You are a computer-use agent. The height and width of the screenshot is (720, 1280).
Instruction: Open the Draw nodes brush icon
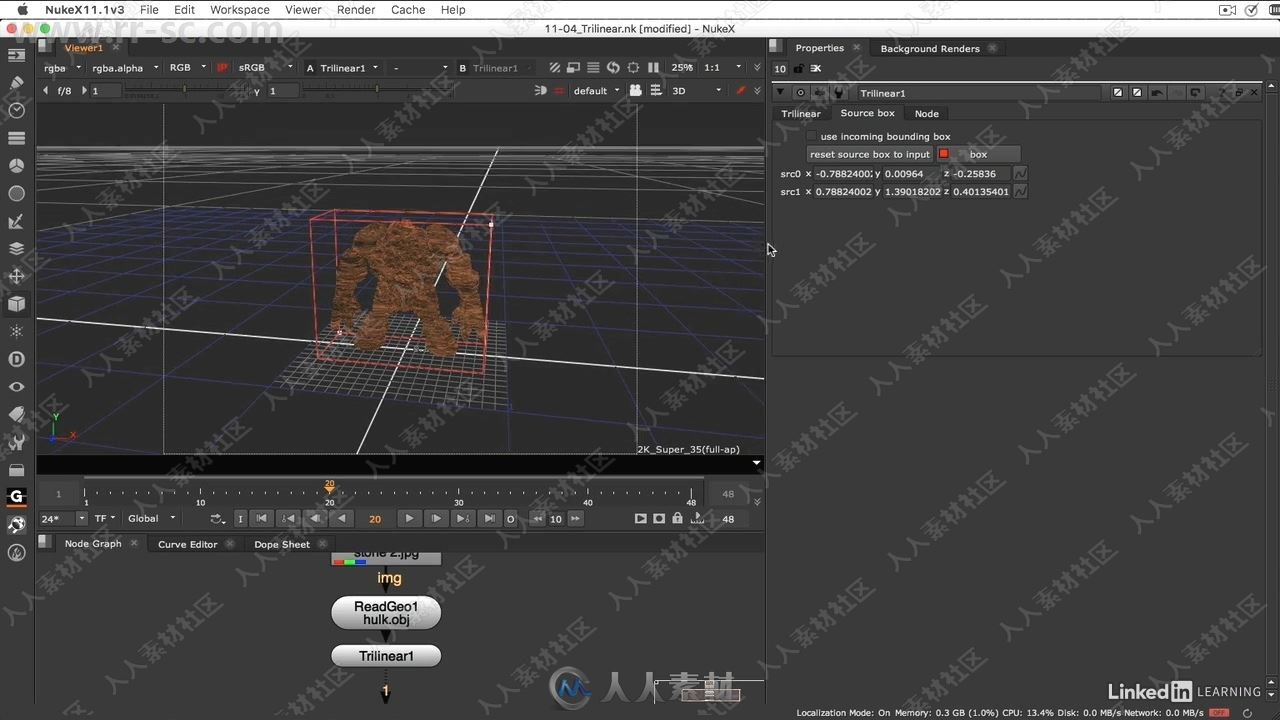pos(16,83)
